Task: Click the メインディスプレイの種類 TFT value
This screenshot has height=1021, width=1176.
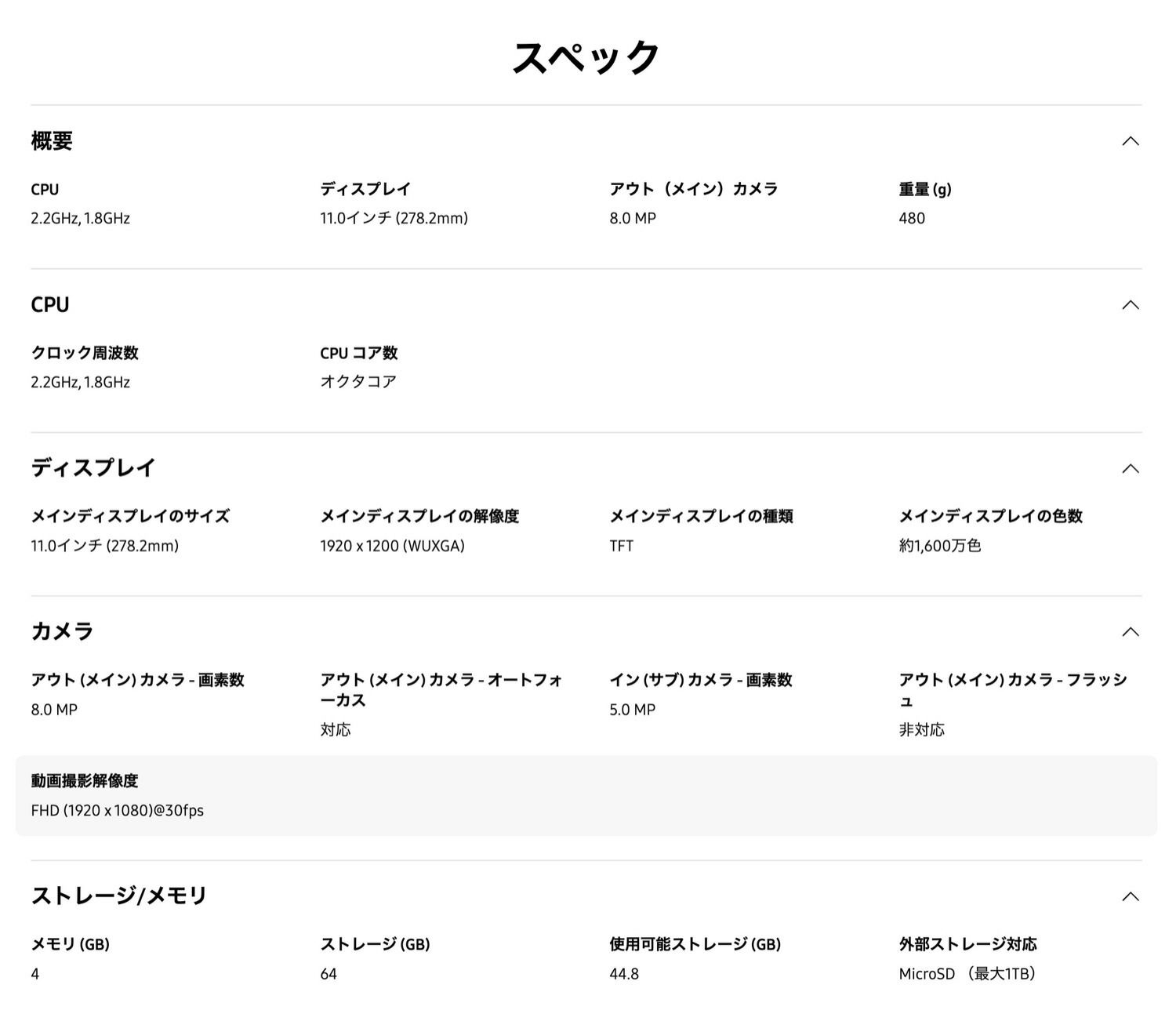Action: (620, 546)
